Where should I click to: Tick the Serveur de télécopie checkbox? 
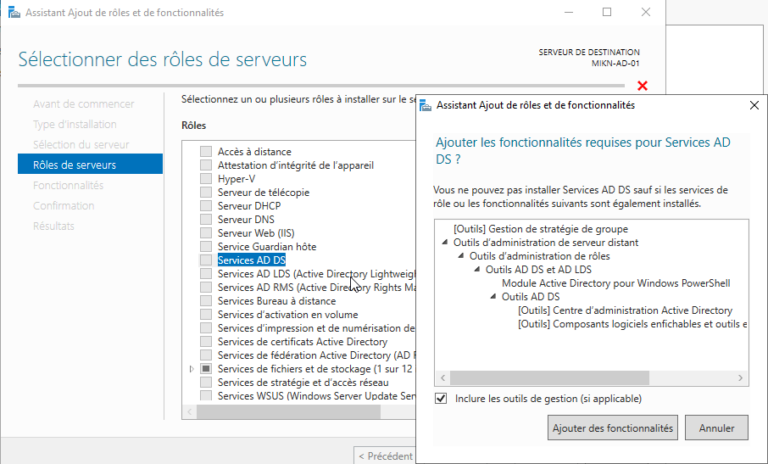[x=206, y=192]
